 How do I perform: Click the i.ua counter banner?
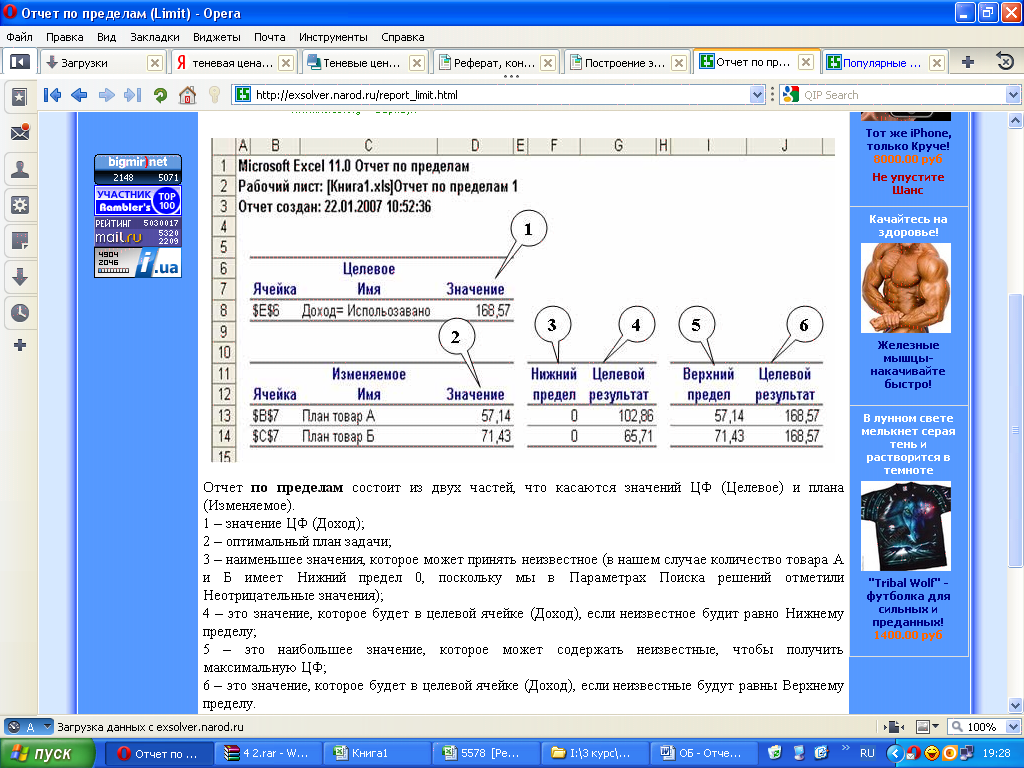tap(138, 263)
